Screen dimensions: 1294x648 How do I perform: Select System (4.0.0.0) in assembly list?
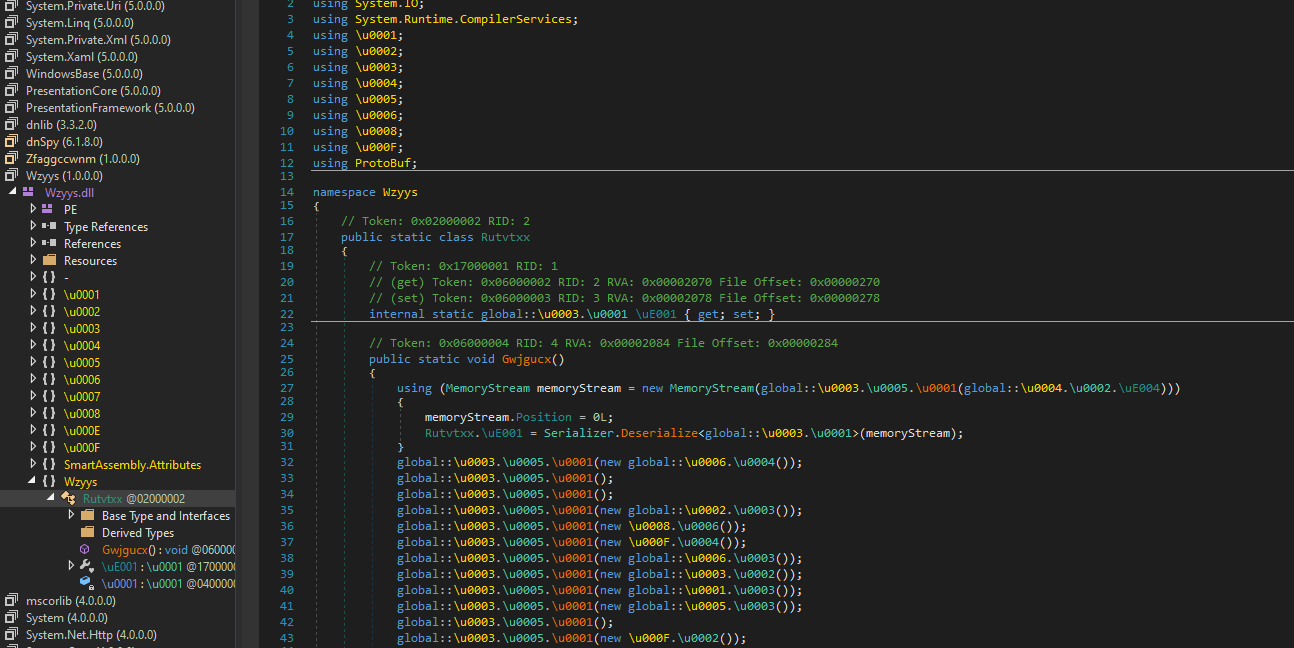(x=67, y=618)
